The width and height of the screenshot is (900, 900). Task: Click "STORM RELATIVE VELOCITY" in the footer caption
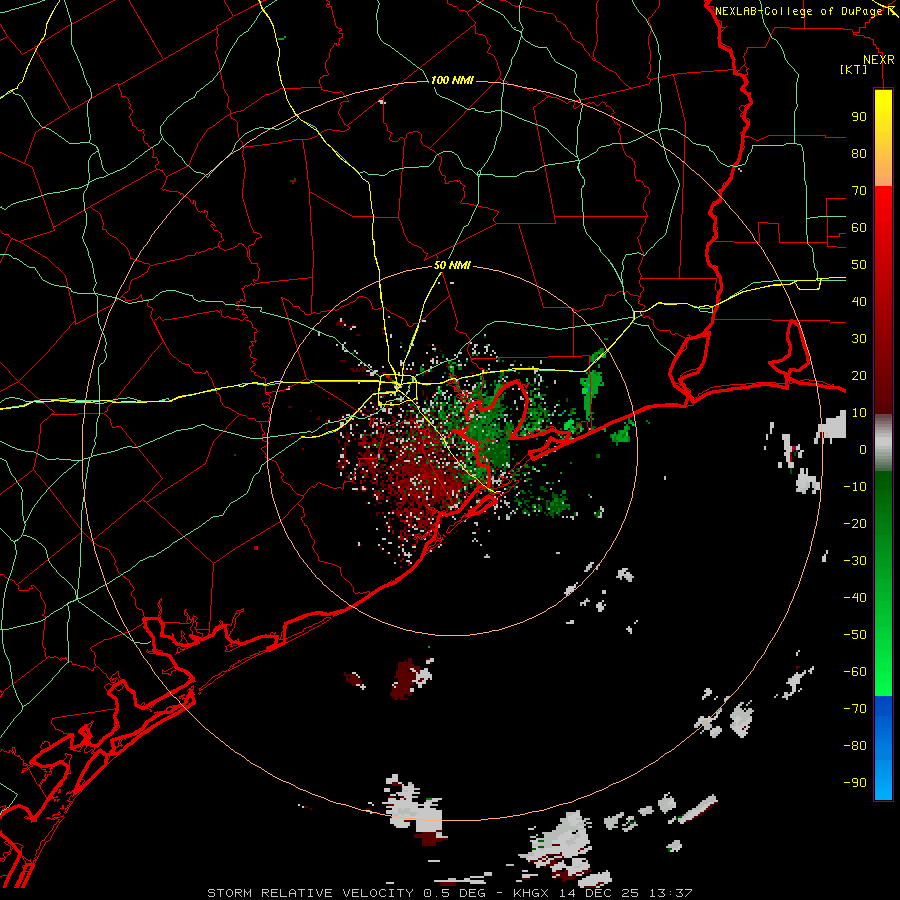pyautogui.click(x=310, y=893)
